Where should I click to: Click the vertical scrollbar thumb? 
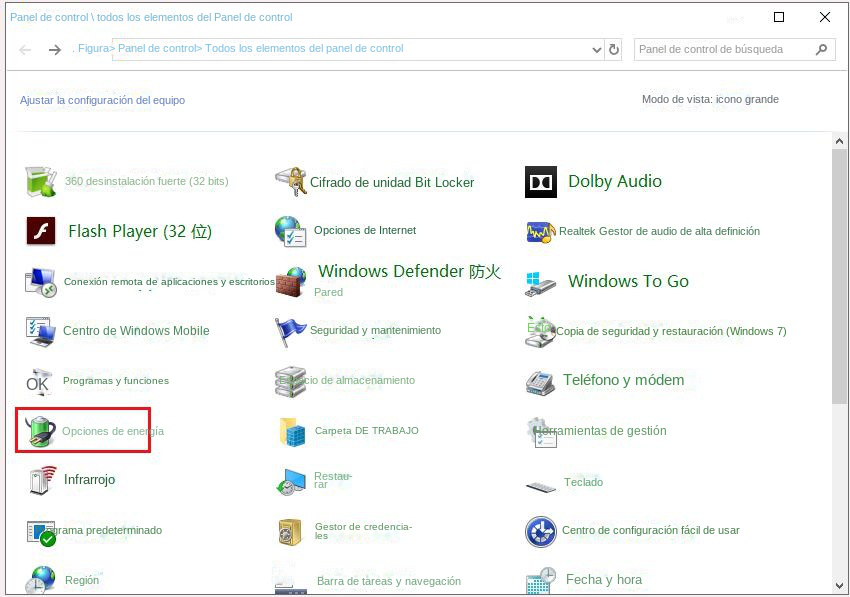[839, 277]
